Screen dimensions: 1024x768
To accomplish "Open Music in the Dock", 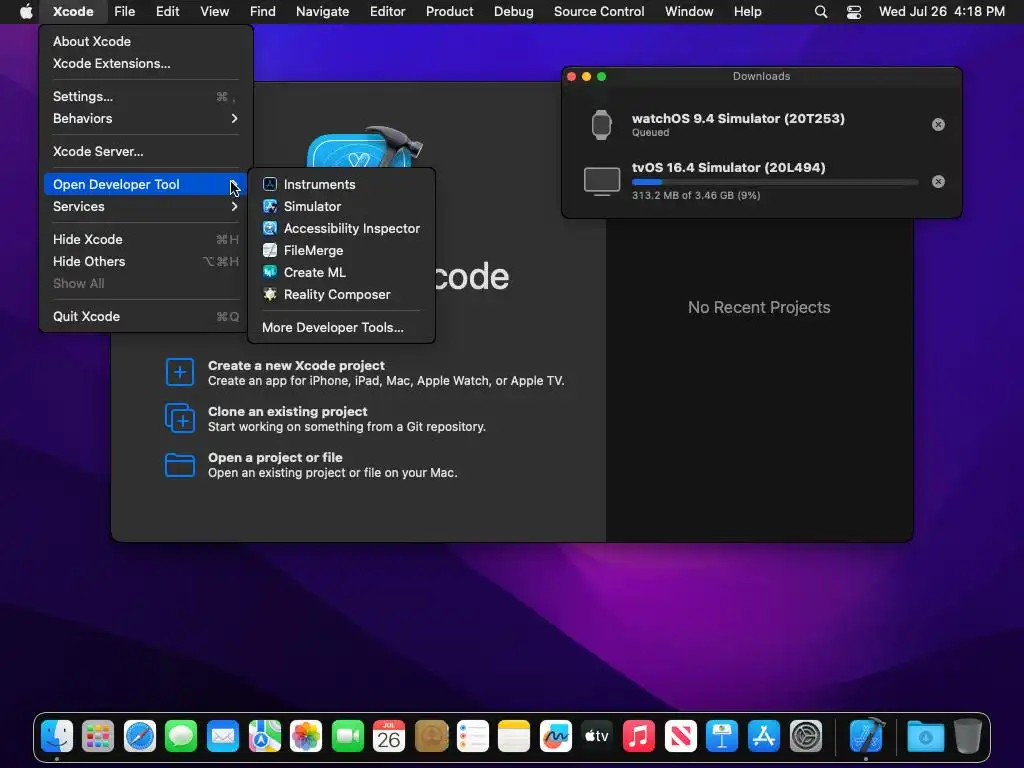I will point(639,737).
